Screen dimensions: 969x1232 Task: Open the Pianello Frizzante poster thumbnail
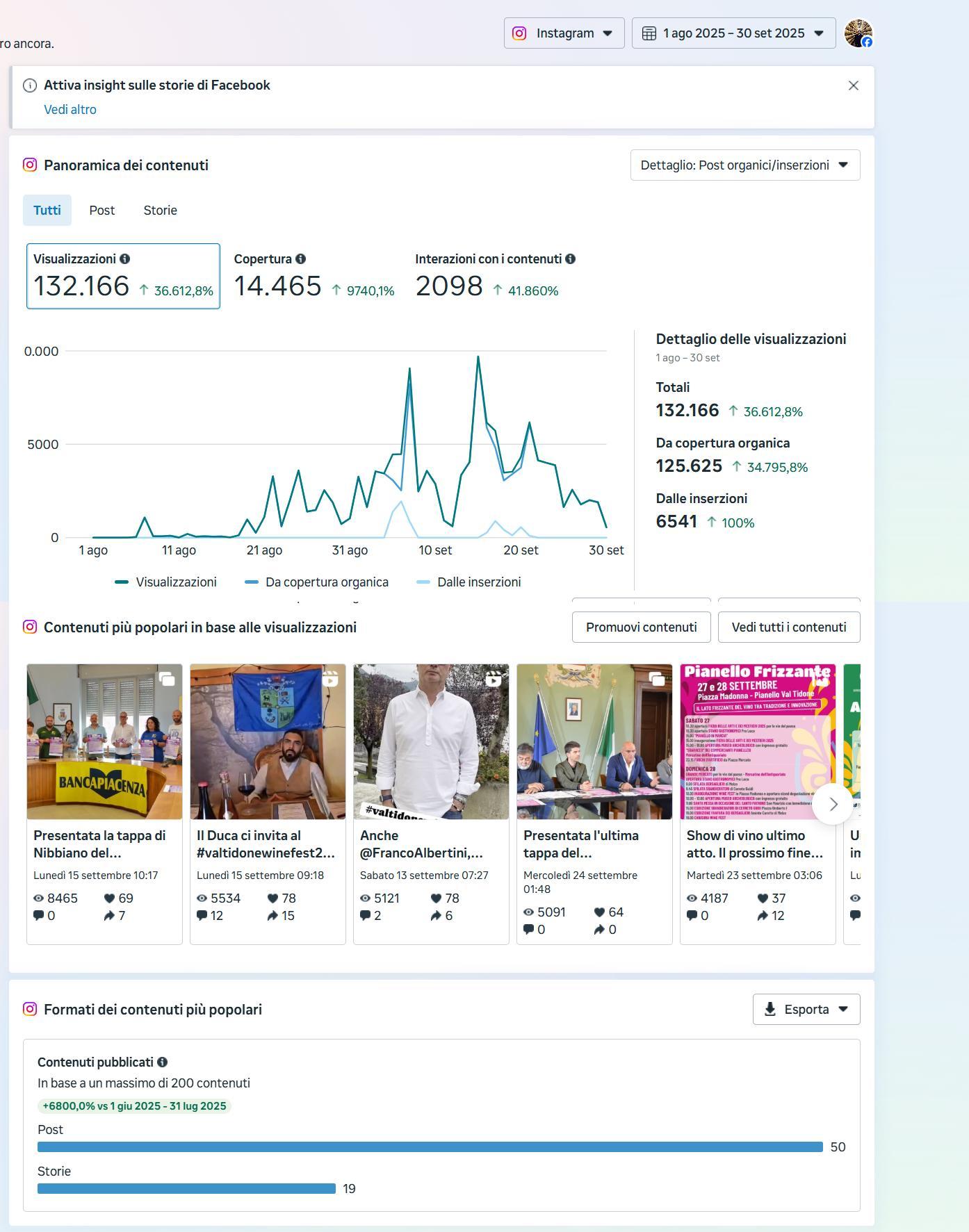758,742
